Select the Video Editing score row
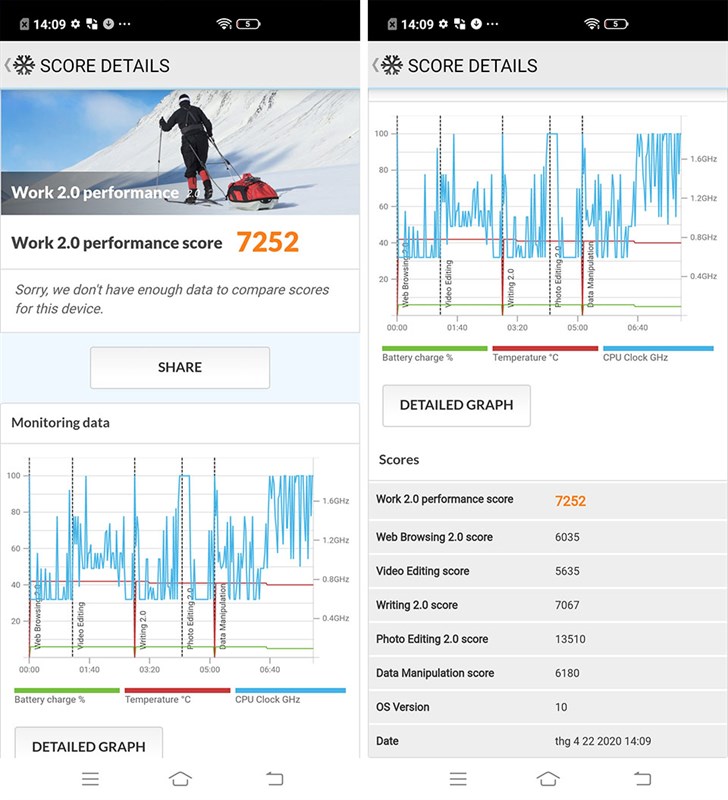 (x=548, y=571)
